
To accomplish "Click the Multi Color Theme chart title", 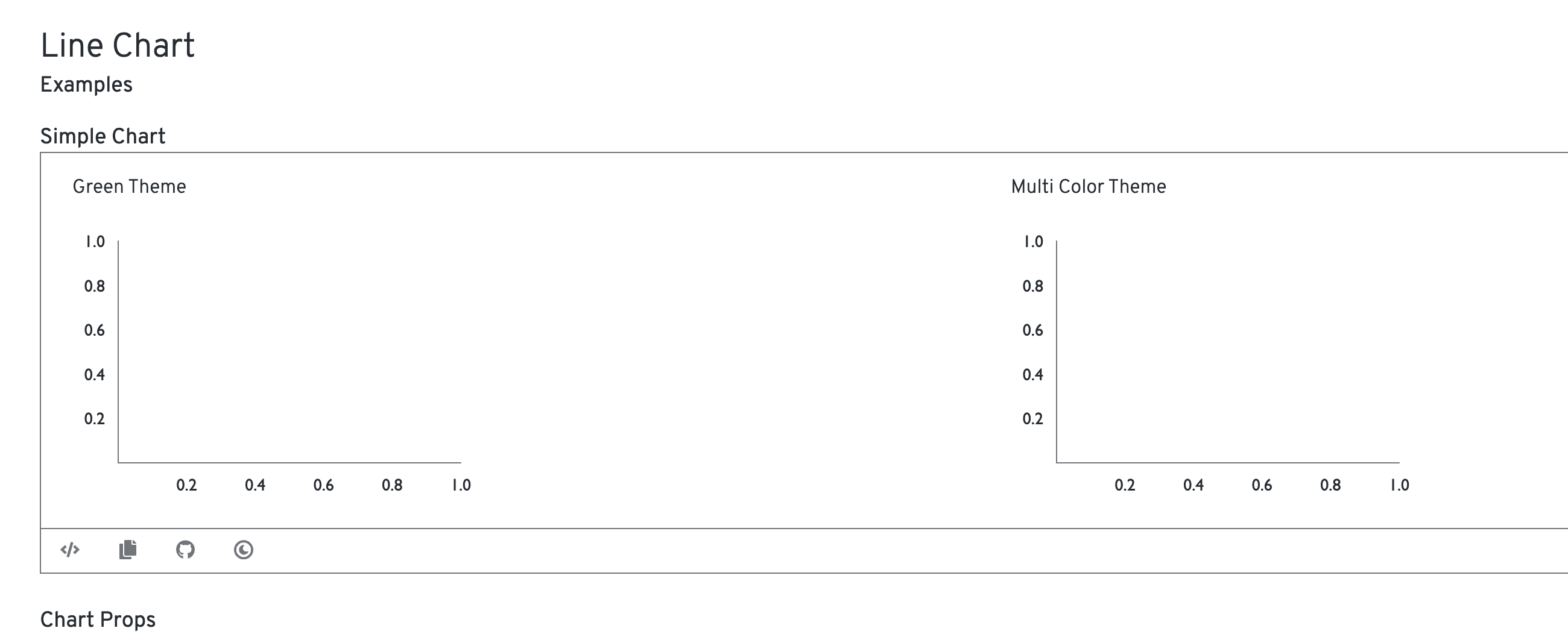I will [1089, 186].
